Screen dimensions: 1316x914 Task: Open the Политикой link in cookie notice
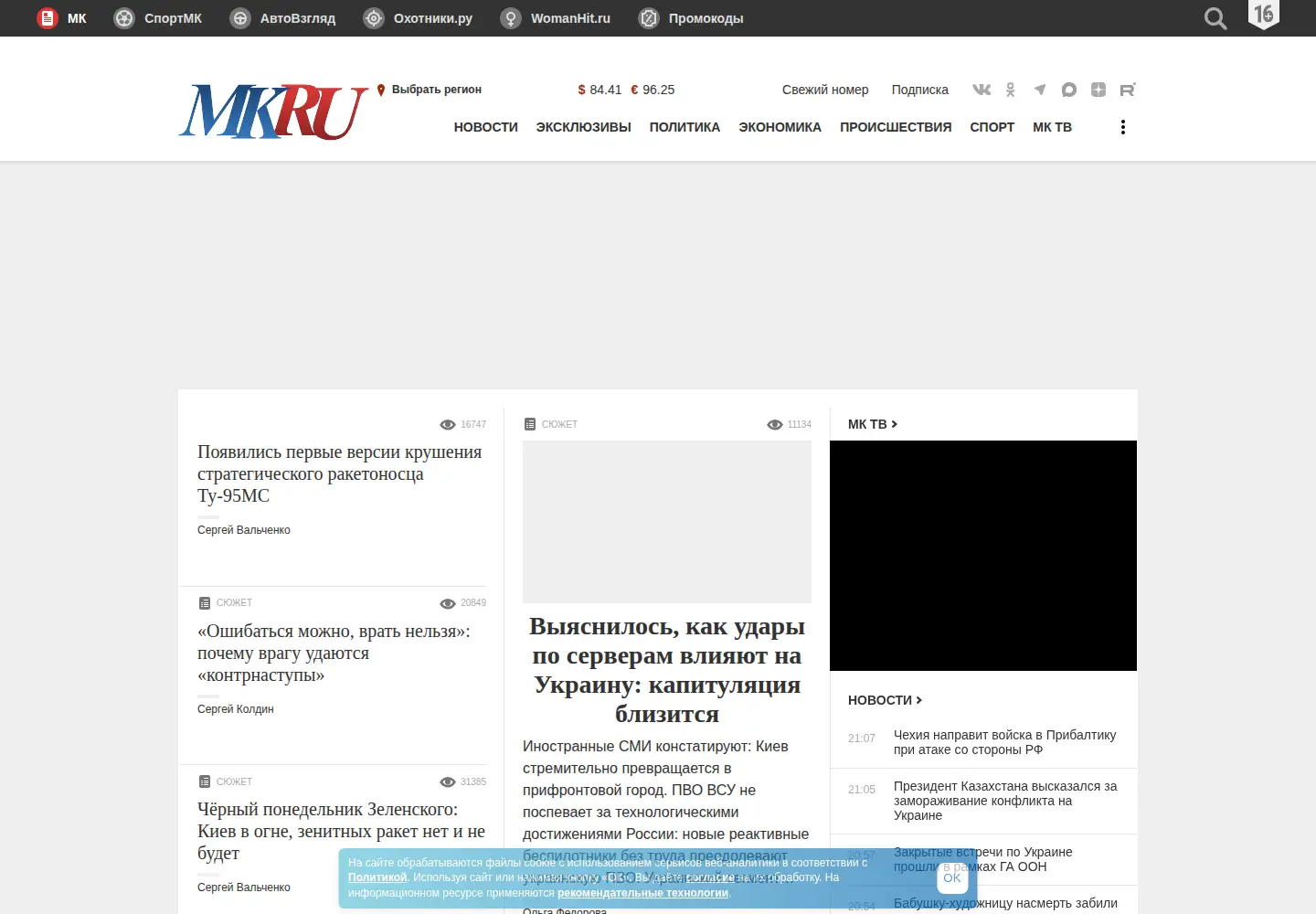tap(377, 877)
